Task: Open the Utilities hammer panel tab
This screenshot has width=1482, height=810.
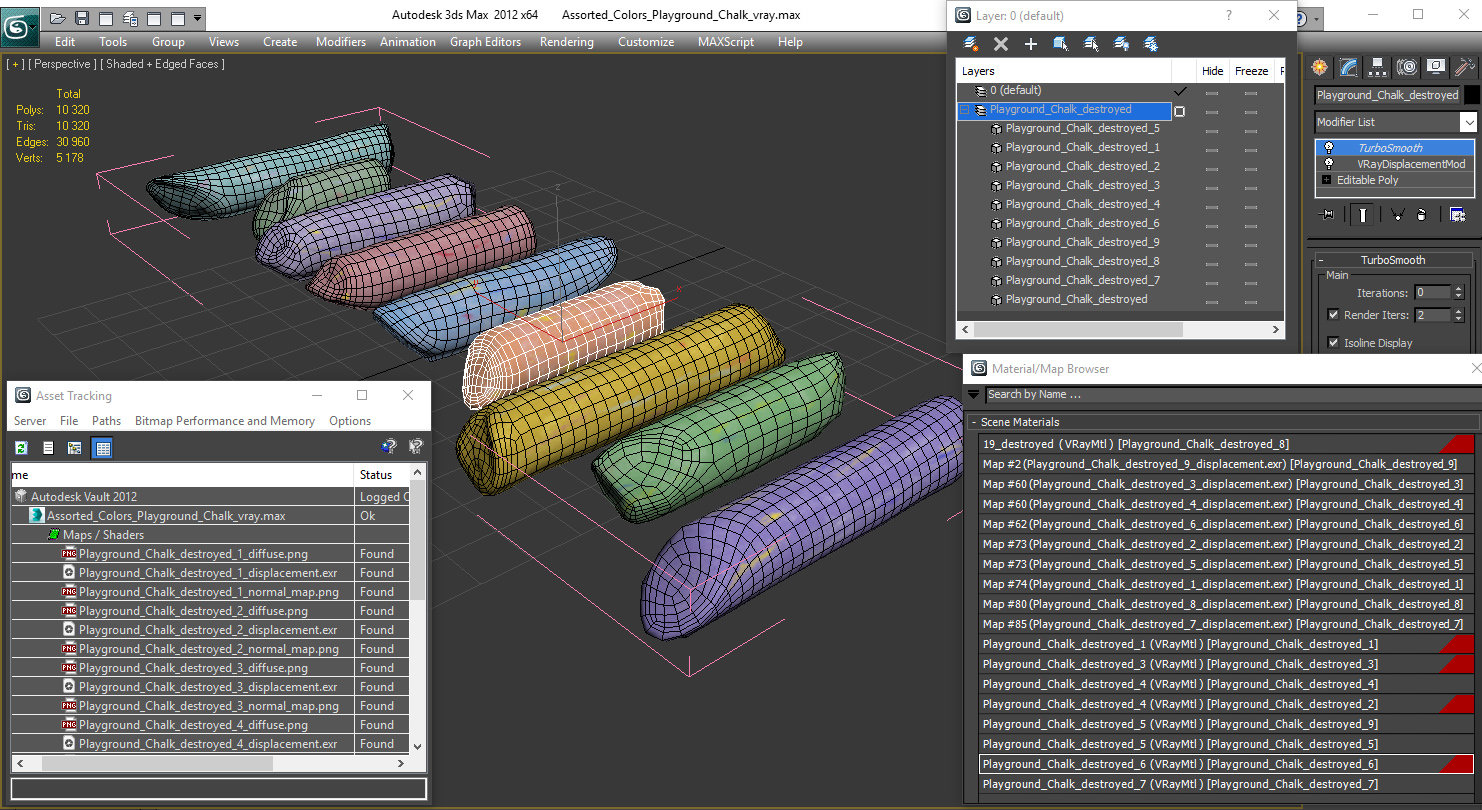Action: pyautogui.click(x=1465, y=67)
